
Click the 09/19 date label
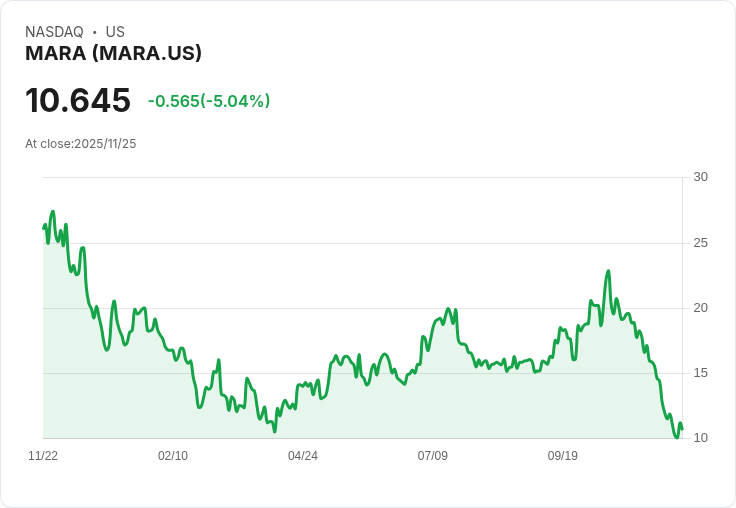point(562,455)
